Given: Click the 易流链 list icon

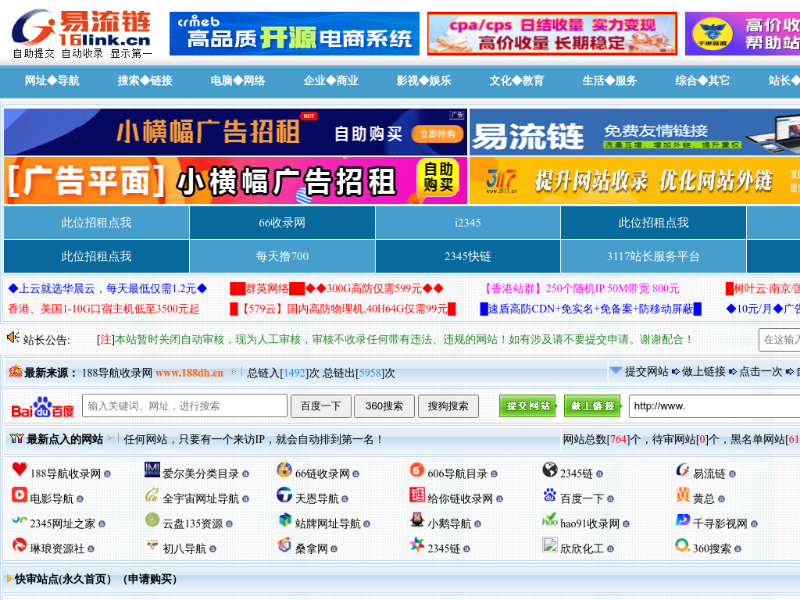Looking at the screenshot, I should coord(682,469).
